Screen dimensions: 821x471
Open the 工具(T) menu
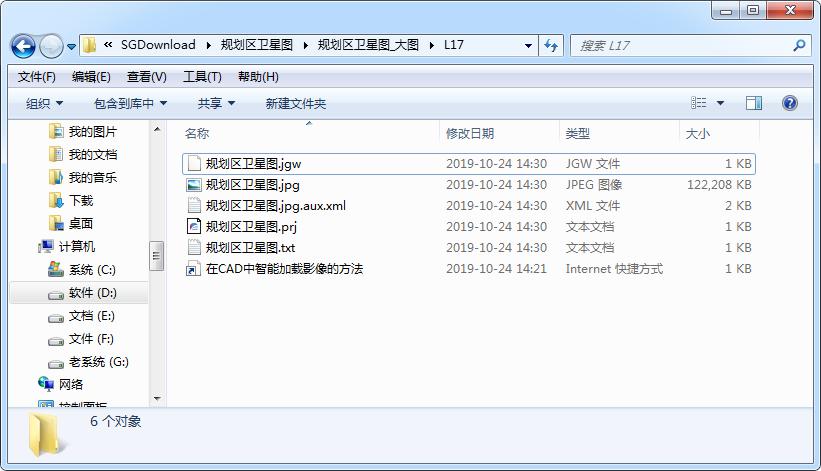pyautogui.click(x=202, y=77)
